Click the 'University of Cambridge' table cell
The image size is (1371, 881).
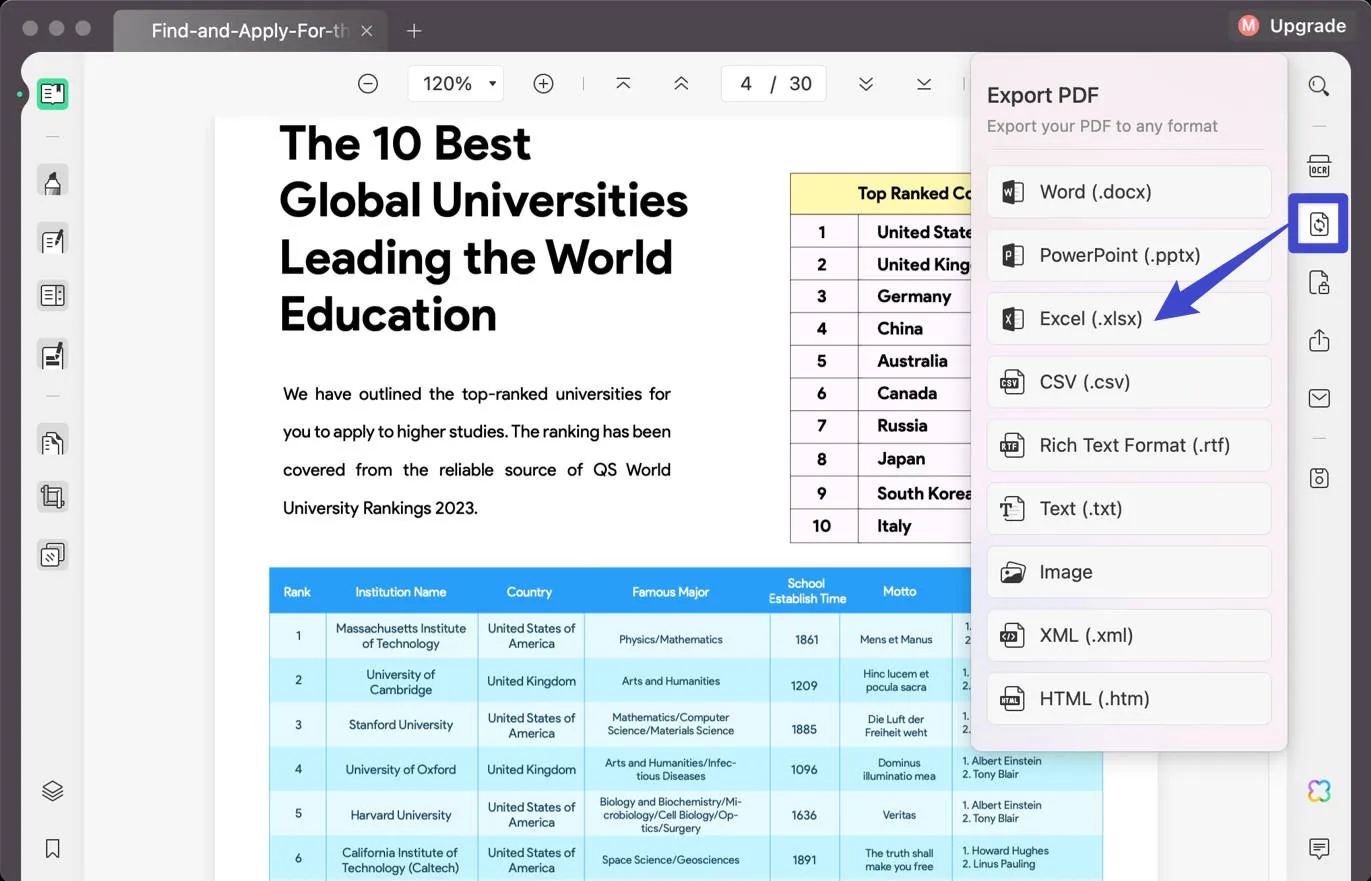click(x=401, y=681)
